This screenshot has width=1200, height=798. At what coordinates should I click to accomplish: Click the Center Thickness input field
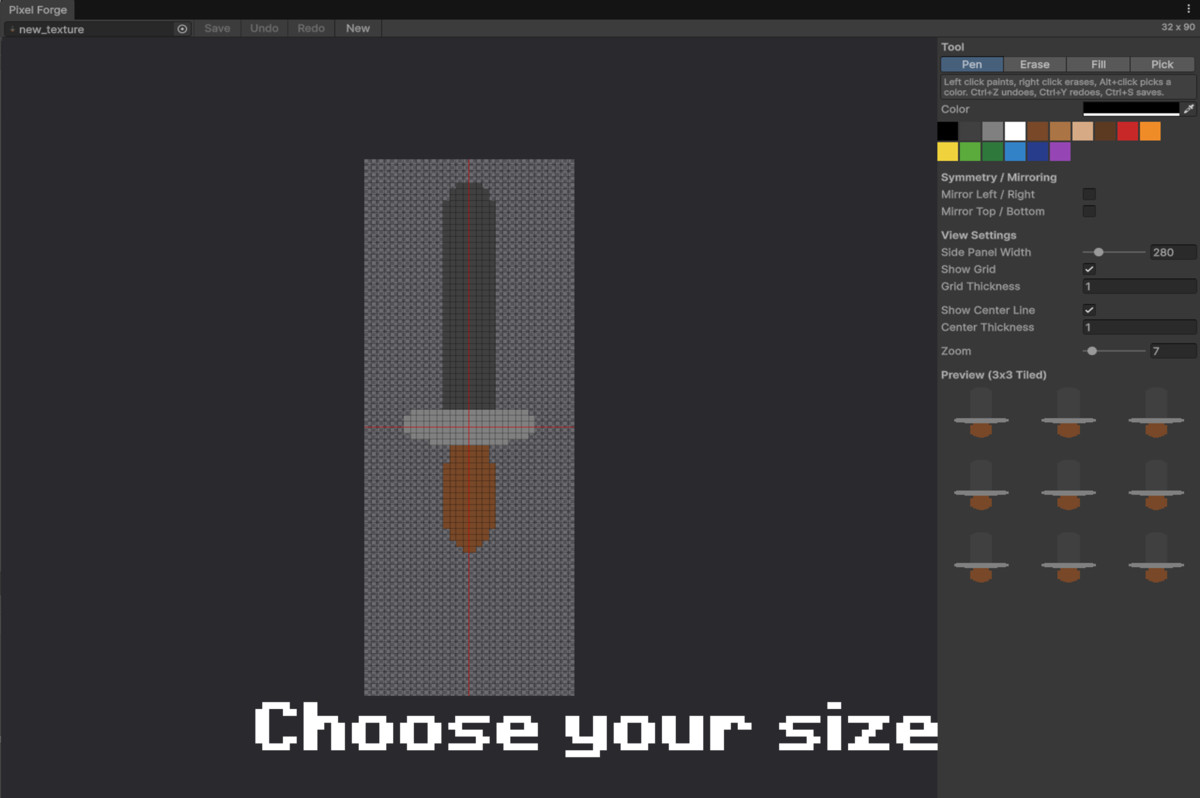click(x=1139, y=327)
